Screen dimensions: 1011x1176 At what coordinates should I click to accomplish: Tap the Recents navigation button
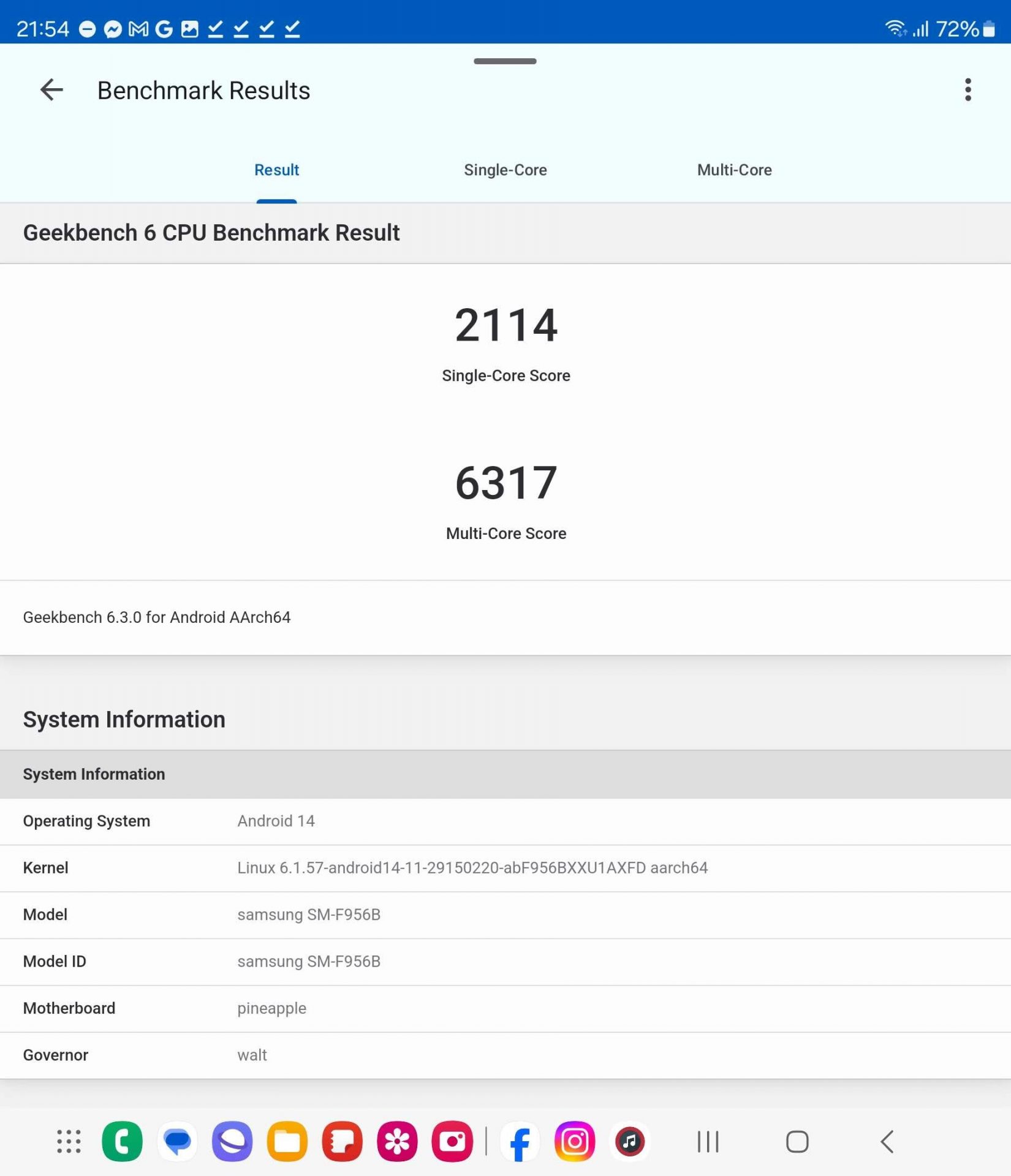pyautogui.click(x=708, y=1141)
